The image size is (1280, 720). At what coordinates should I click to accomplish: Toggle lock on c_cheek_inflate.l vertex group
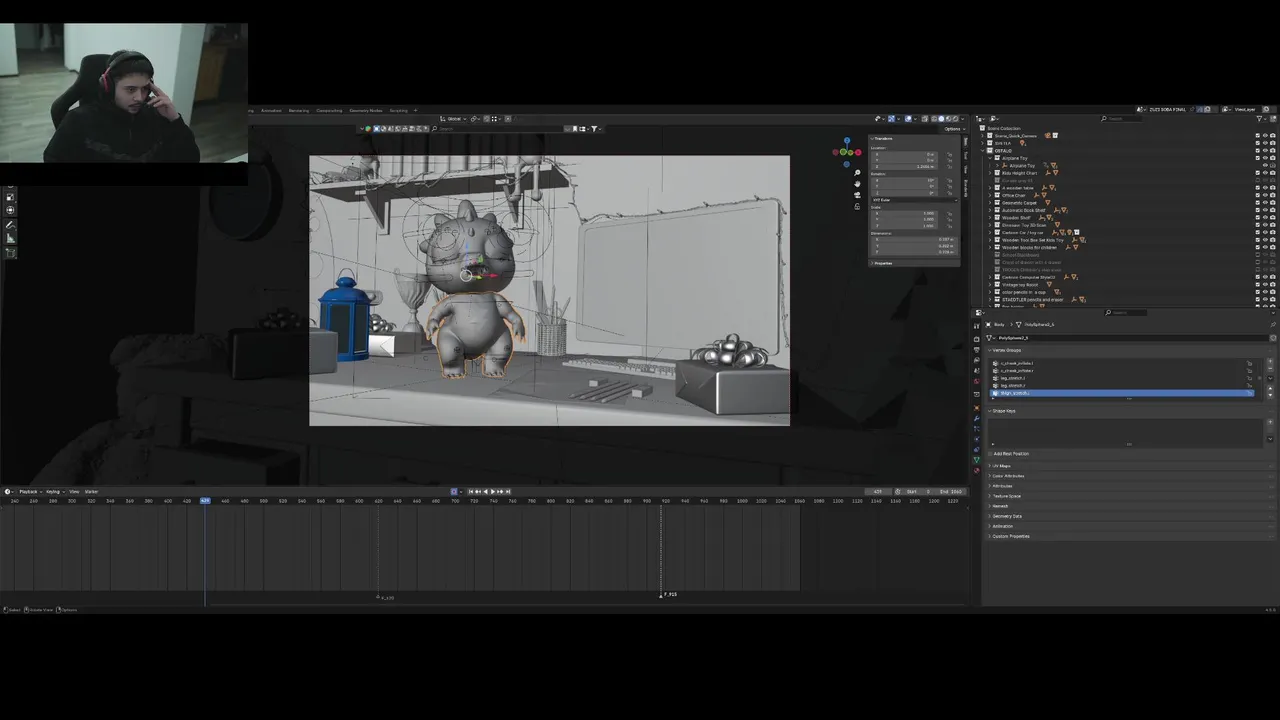[x=1249, y=363]
